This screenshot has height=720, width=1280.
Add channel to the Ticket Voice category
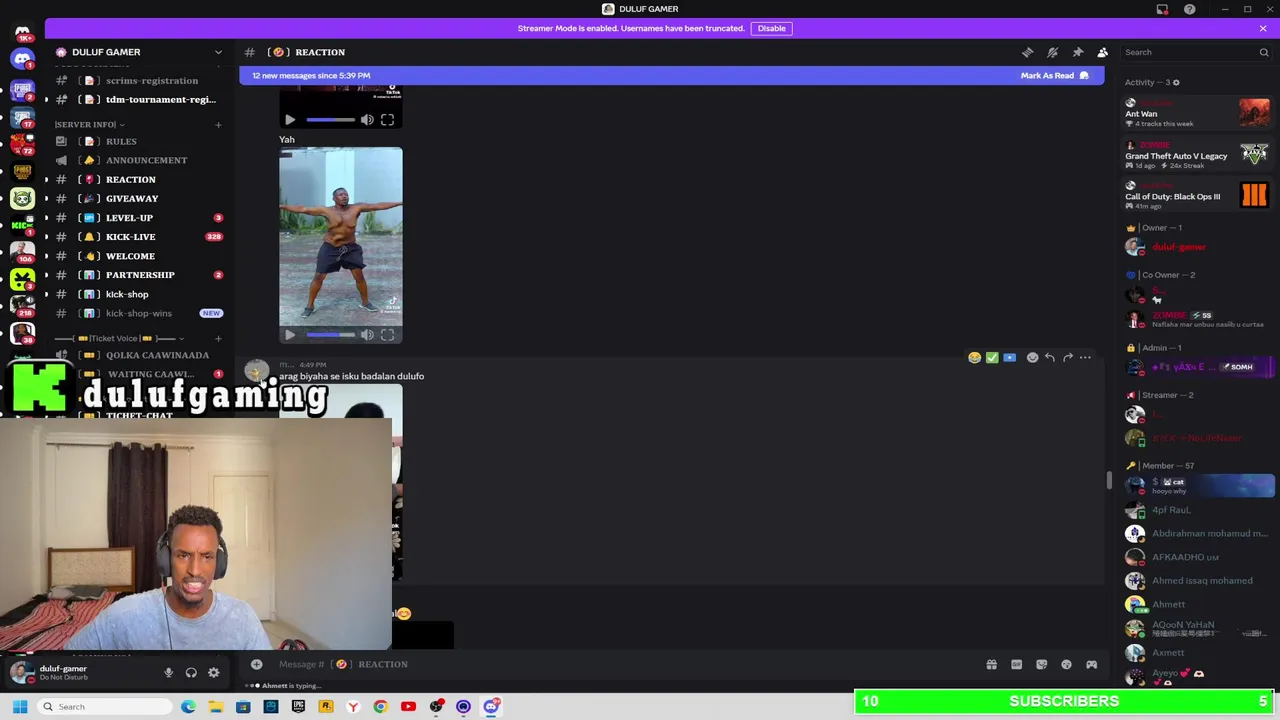coord(218,338)
